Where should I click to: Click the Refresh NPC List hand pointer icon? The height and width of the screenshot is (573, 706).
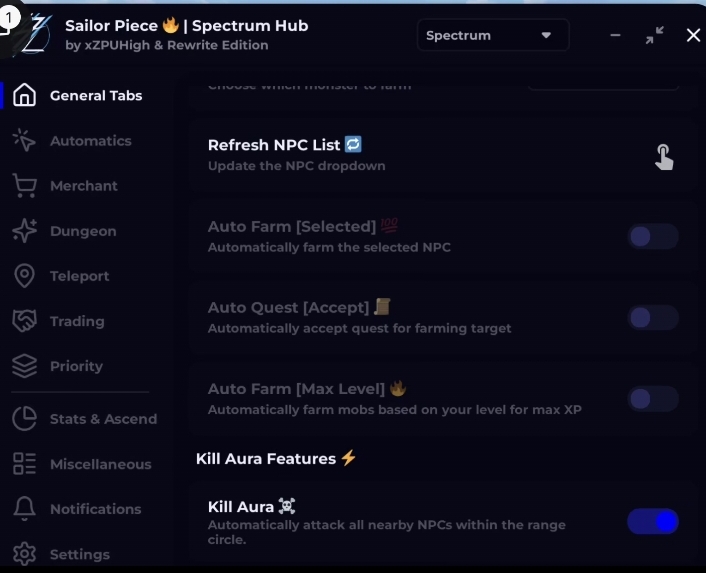click(x=664, y=156)
